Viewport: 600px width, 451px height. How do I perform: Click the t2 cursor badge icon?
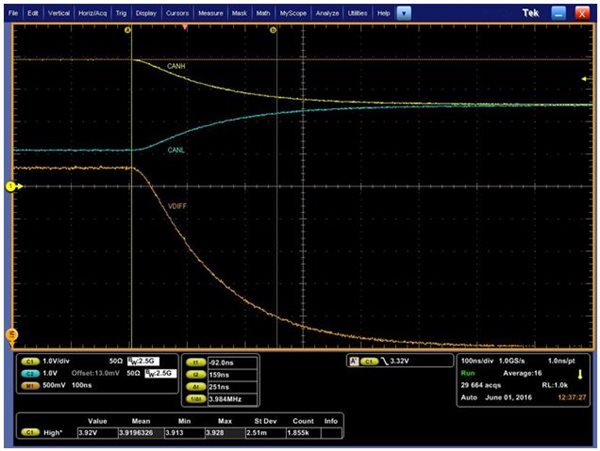(196, 375)
